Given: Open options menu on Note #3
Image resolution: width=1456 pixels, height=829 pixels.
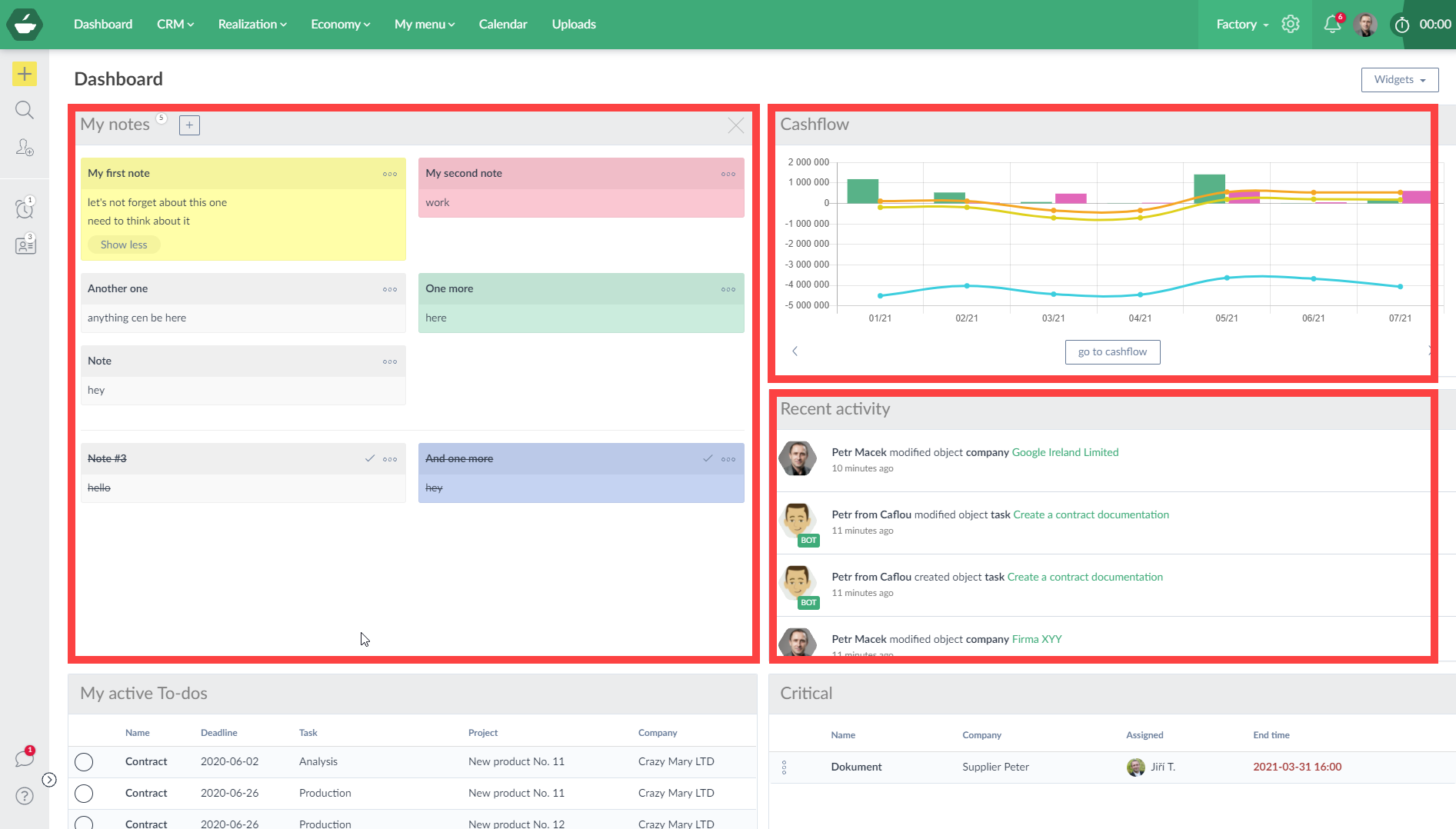Looking at the screenshot, I should pyautogui.click(x=390, y=459).
